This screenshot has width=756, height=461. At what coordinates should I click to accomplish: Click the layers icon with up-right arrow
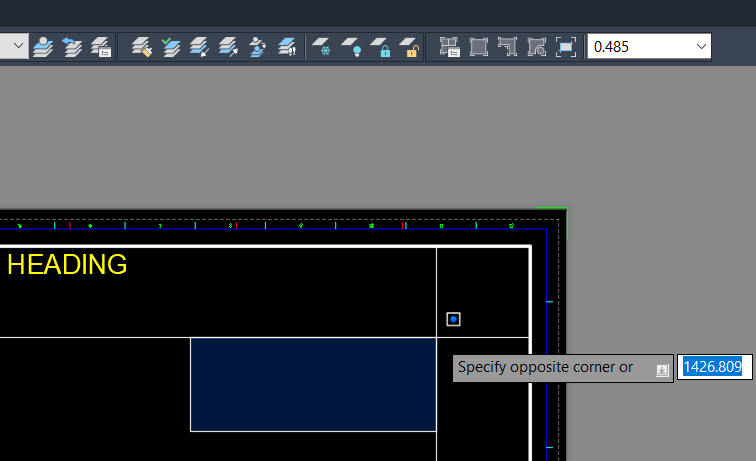[x=228, y=47]
